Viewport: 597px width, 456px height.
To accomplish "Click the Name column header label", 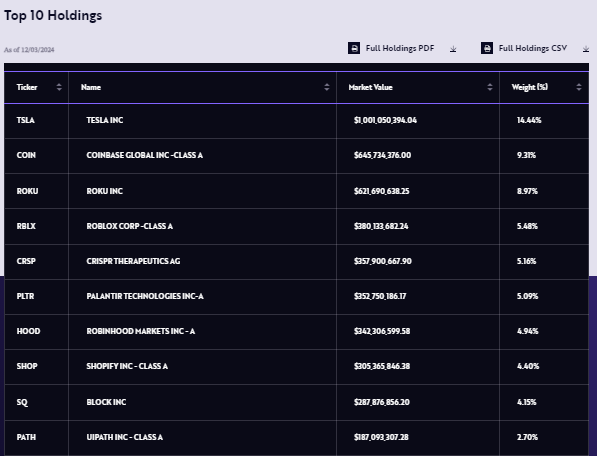I will pos(91,87).
